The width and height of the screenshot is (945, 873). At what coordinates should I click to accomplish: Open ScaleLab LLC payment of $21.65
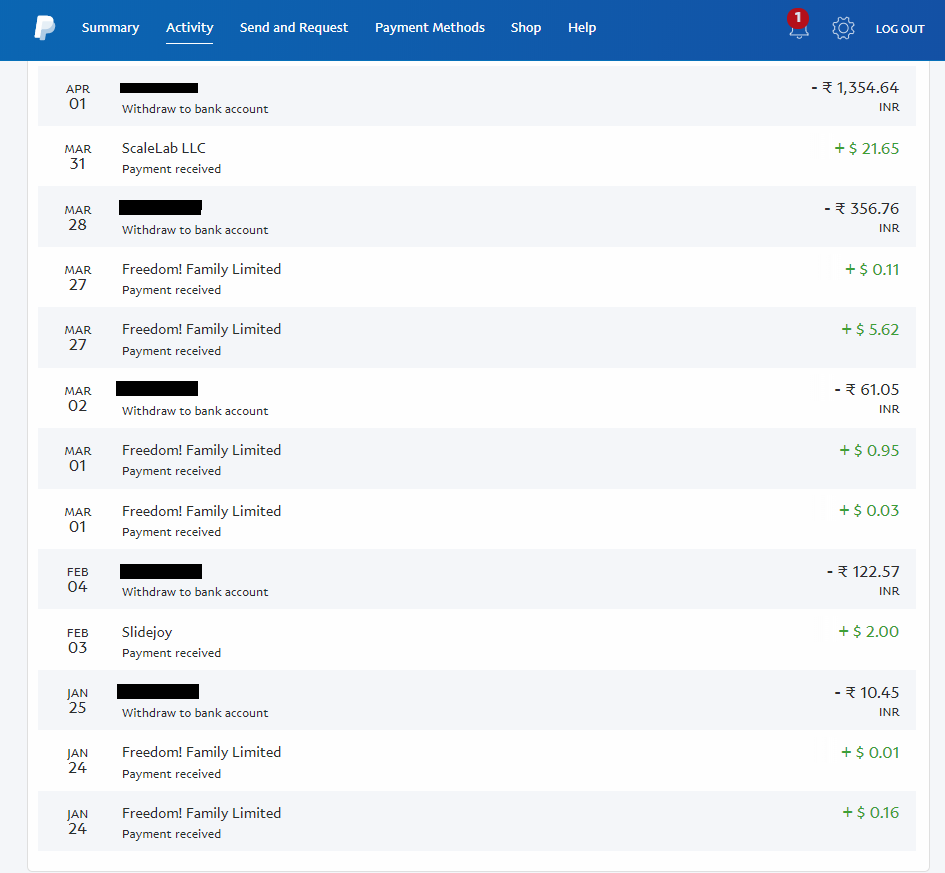[477, 157]
